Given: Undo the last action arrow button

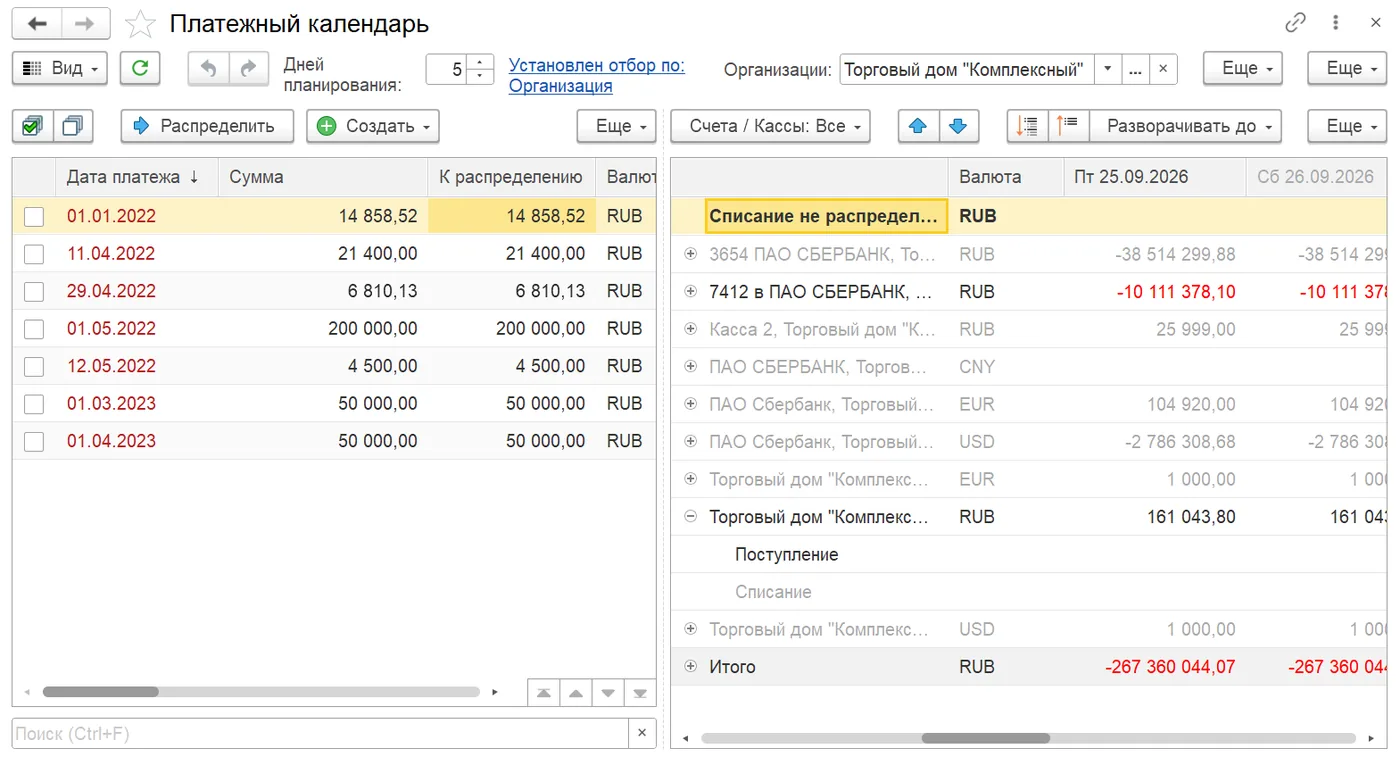Looking at the screenshot, I should click(209, 68).
